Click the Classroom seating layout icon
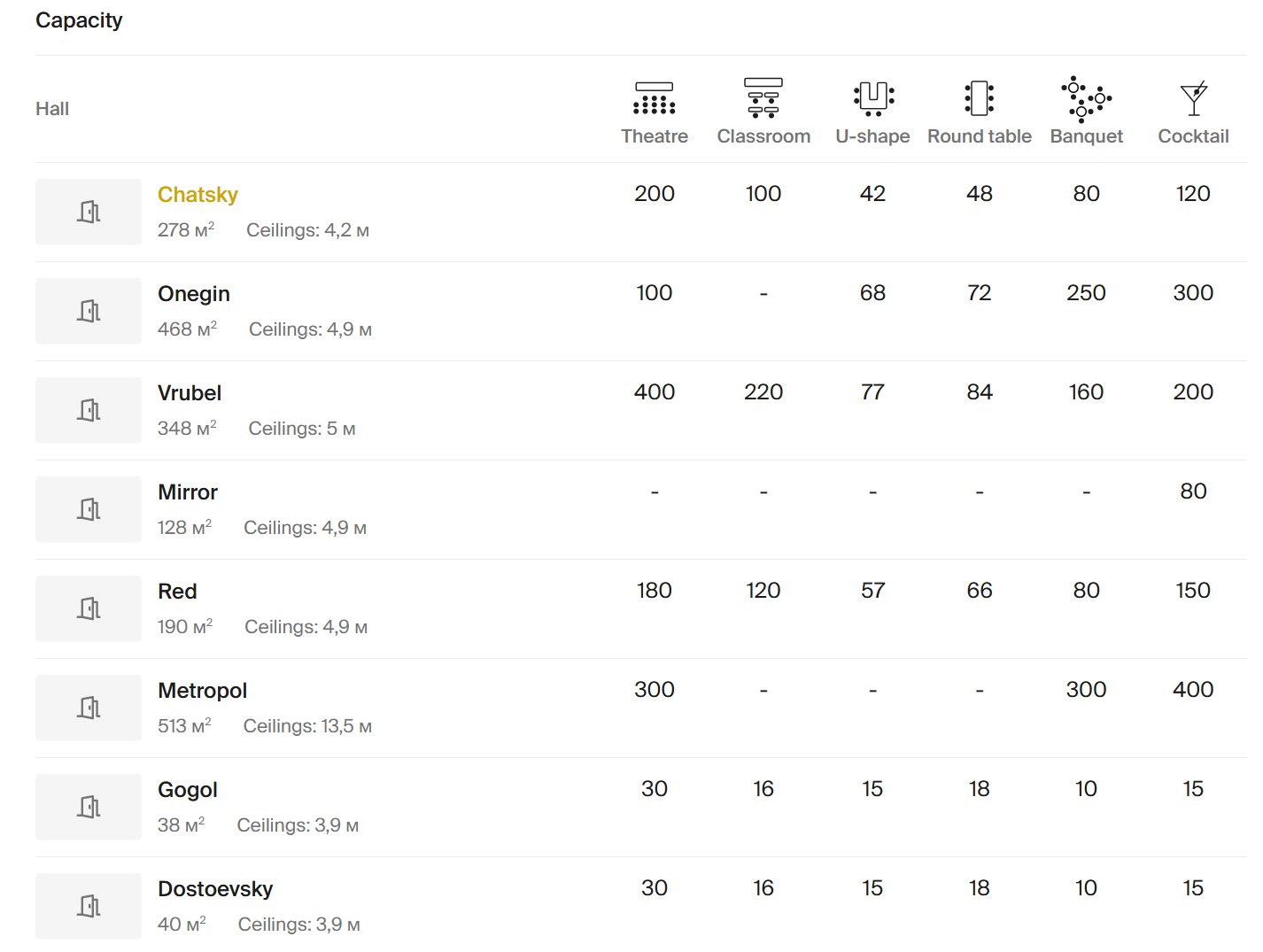This screenshot has height=952, width=1263. tap(763, 97)
